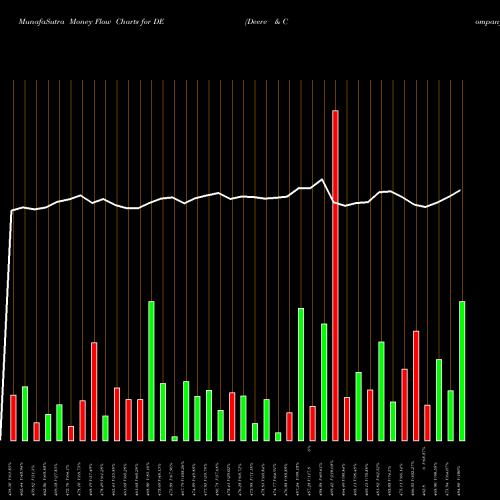
Task: Select the shortest green bar in the chart
Action: point(174,439)
